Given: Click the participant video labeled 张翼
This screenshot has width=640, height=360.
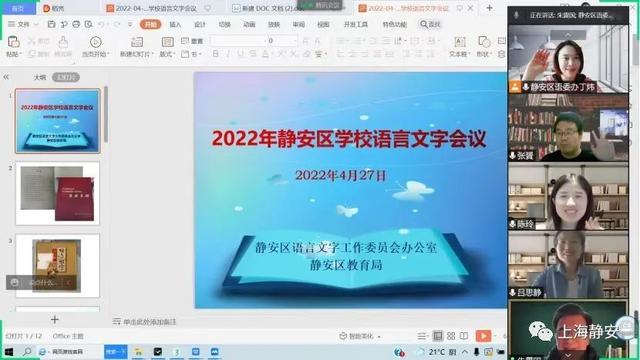Looking at the screenshot, I should coord(568,128).
